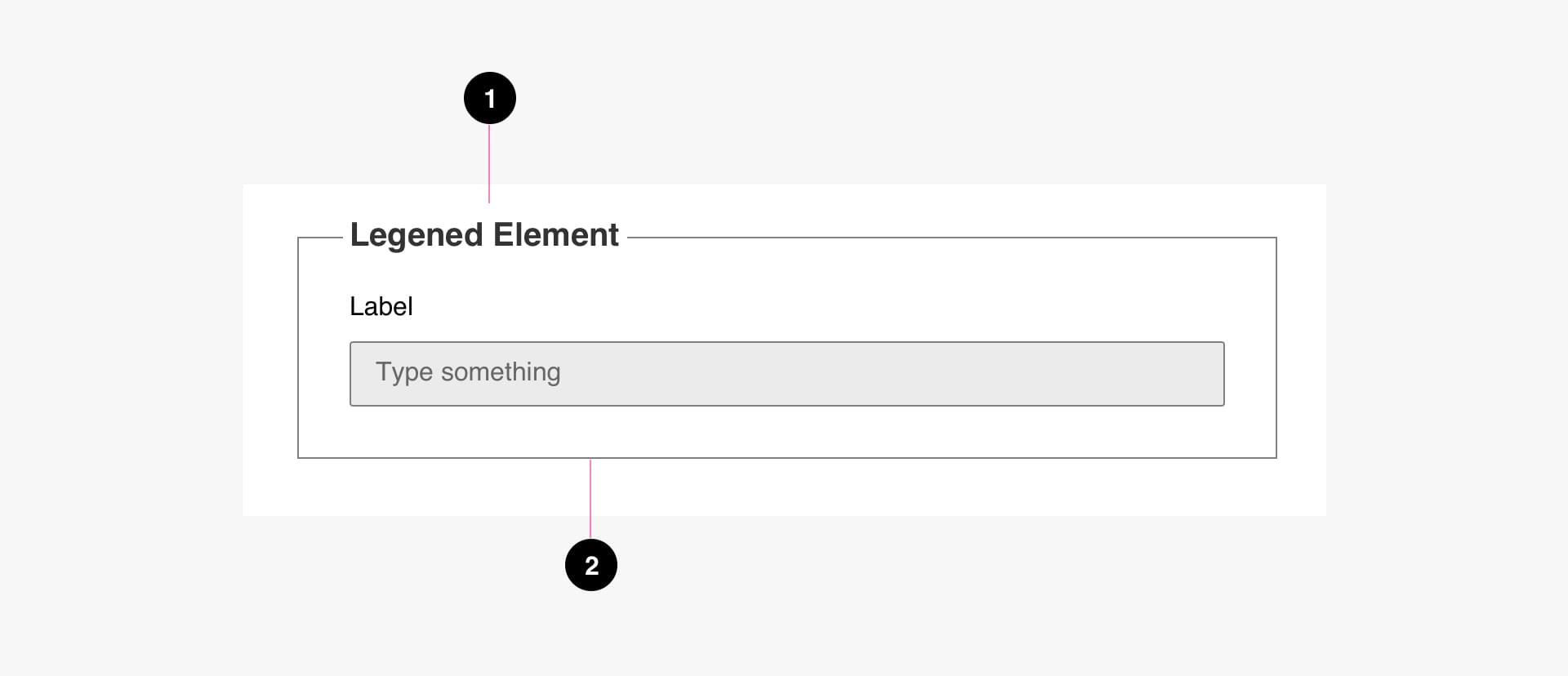Click the pink connector line below marker 1

point(489,163)
